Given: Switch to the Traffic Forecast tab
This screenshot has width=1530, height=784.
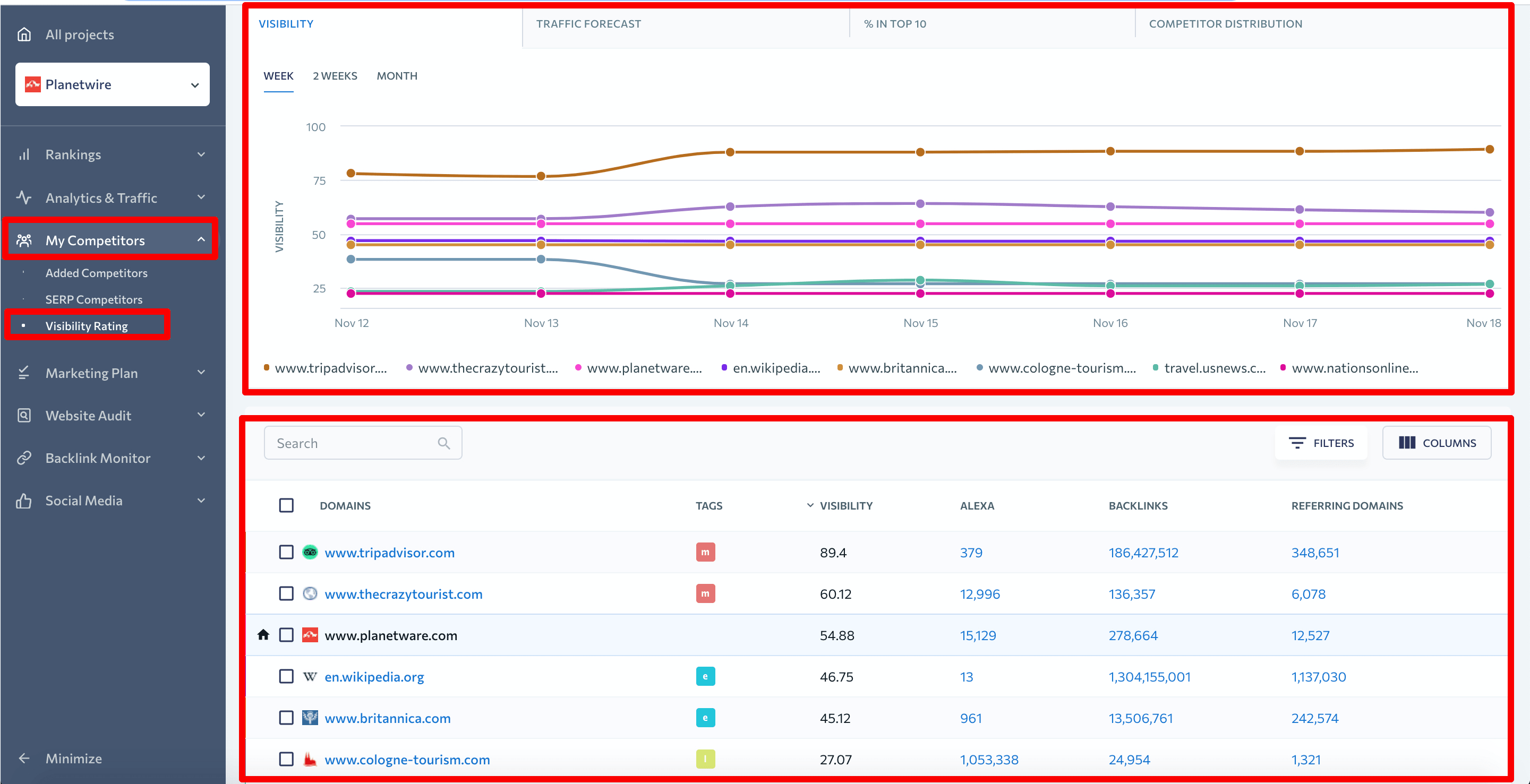Looking at the screenshot, I should [588, 24].
